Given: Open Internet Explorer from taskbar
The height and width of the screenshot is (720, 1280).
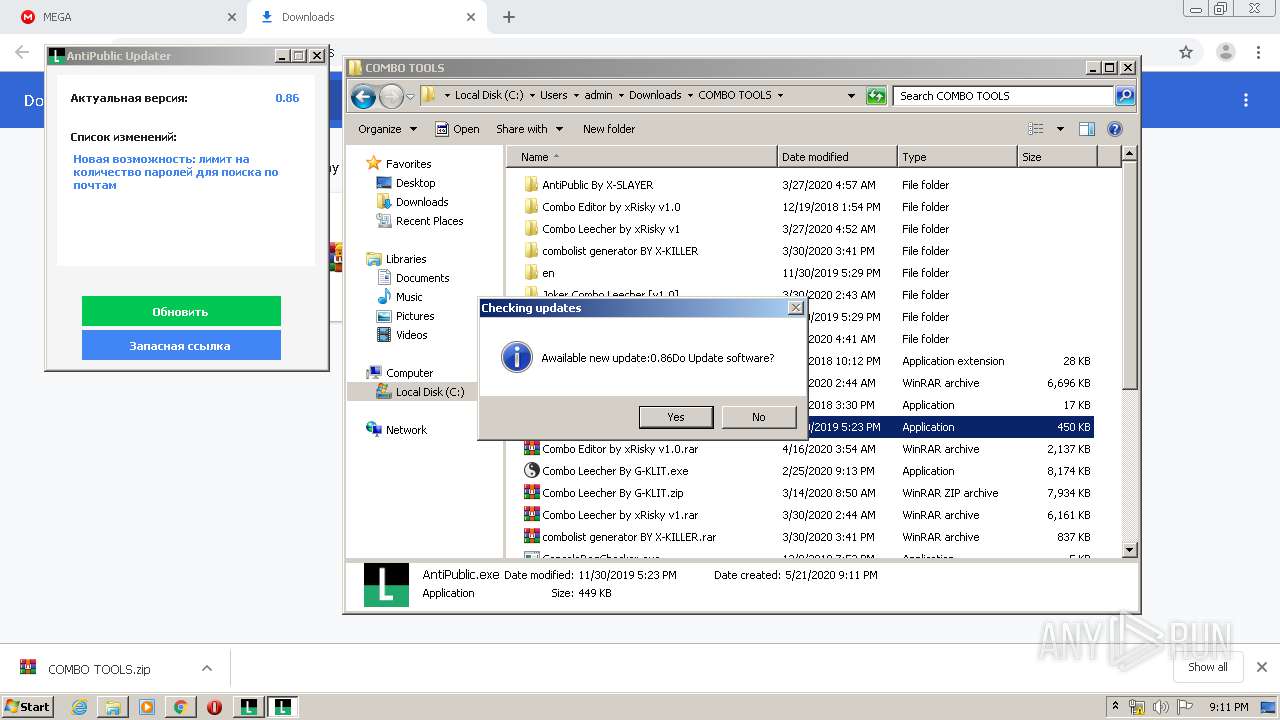Looking at the screenshot, I should pyautogui.click(x=79, y=707).
